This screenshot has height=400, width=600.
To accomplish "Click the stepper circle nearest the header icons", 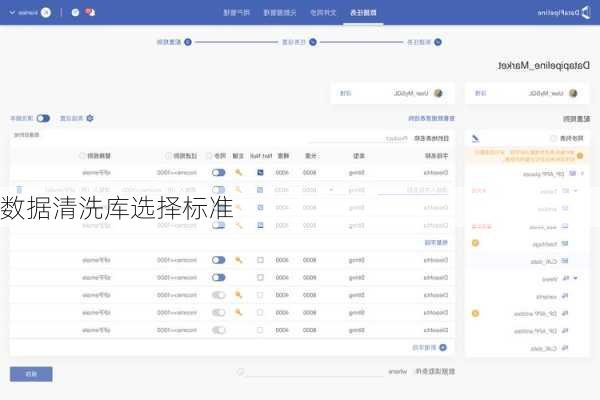I will 188,42.
